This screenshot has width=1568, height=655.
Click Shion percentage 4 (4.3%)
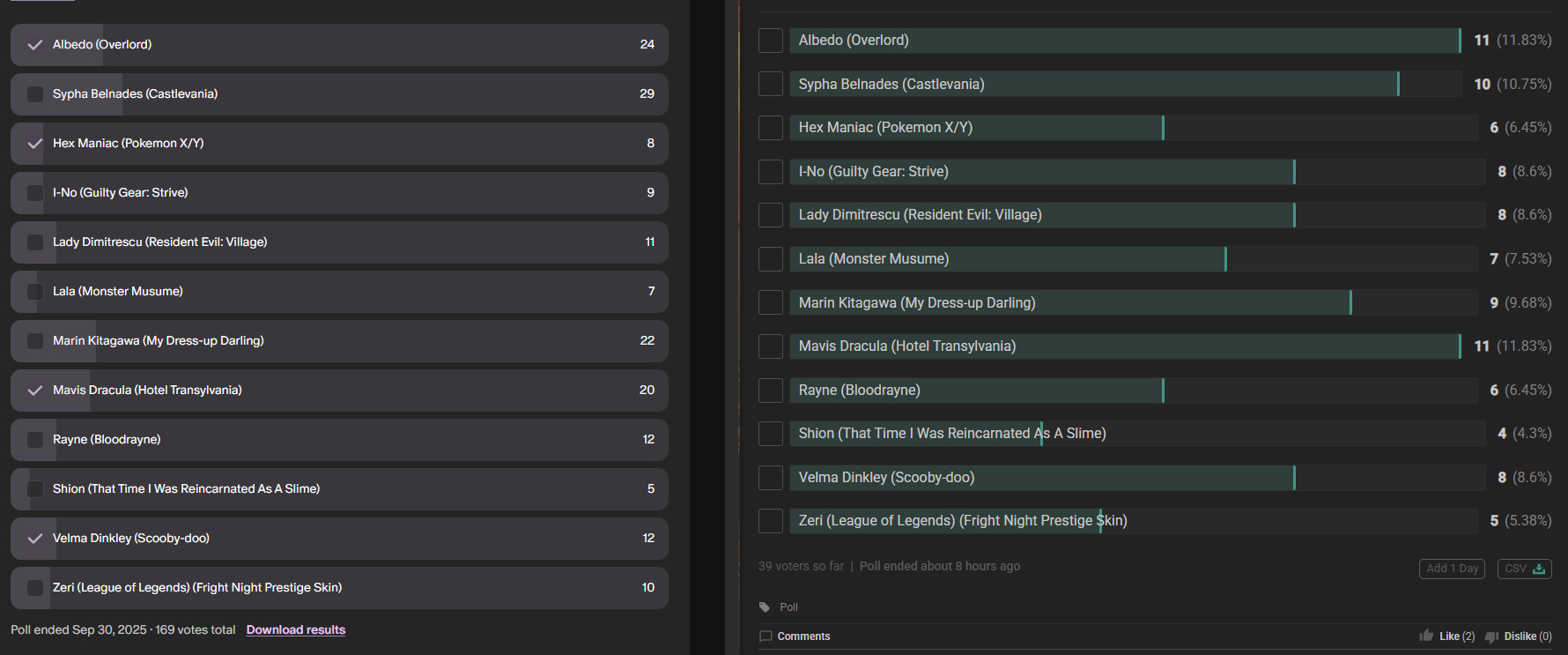click(1525, 434)
